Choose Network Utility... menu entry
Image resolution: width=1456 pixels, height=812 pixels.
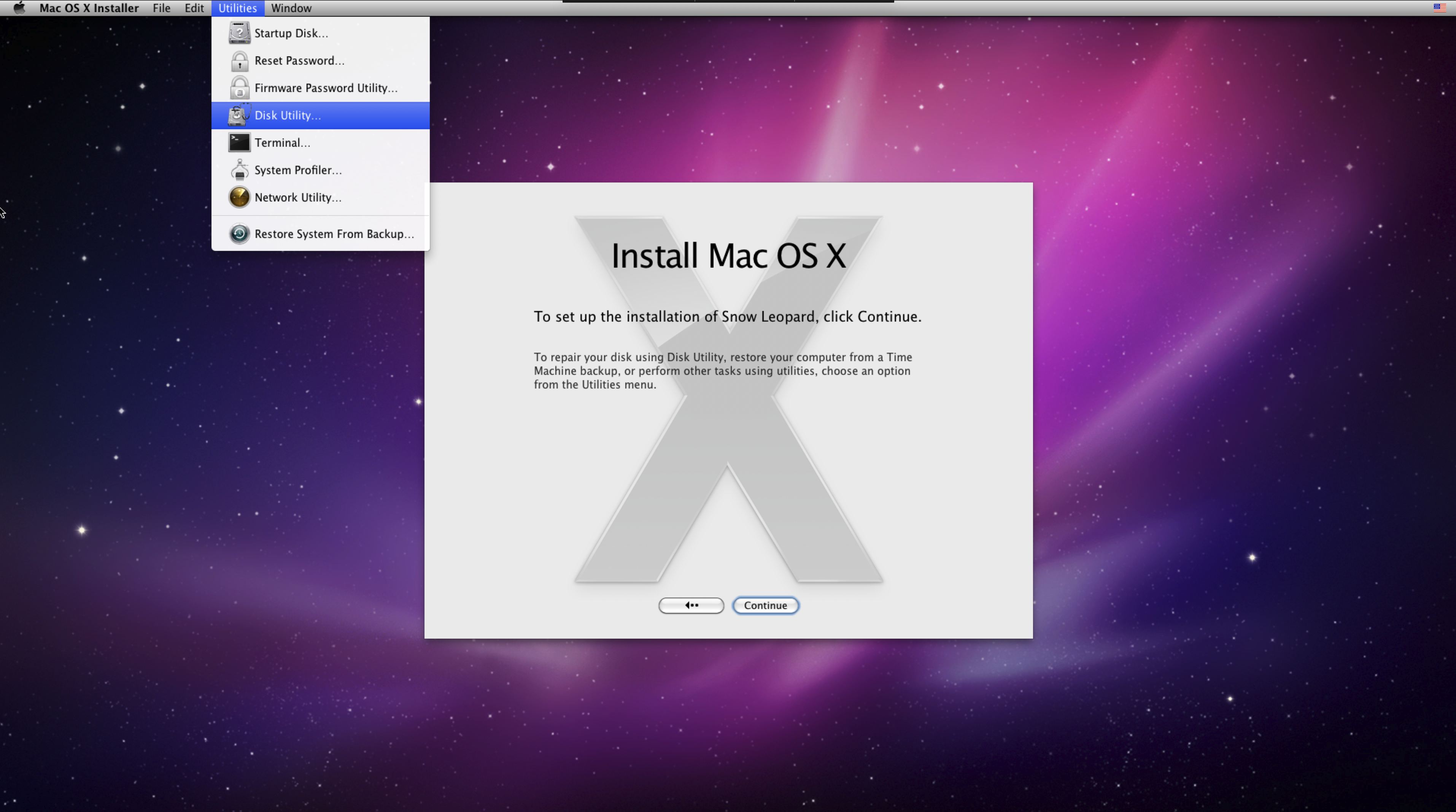[x=298, y=197]
